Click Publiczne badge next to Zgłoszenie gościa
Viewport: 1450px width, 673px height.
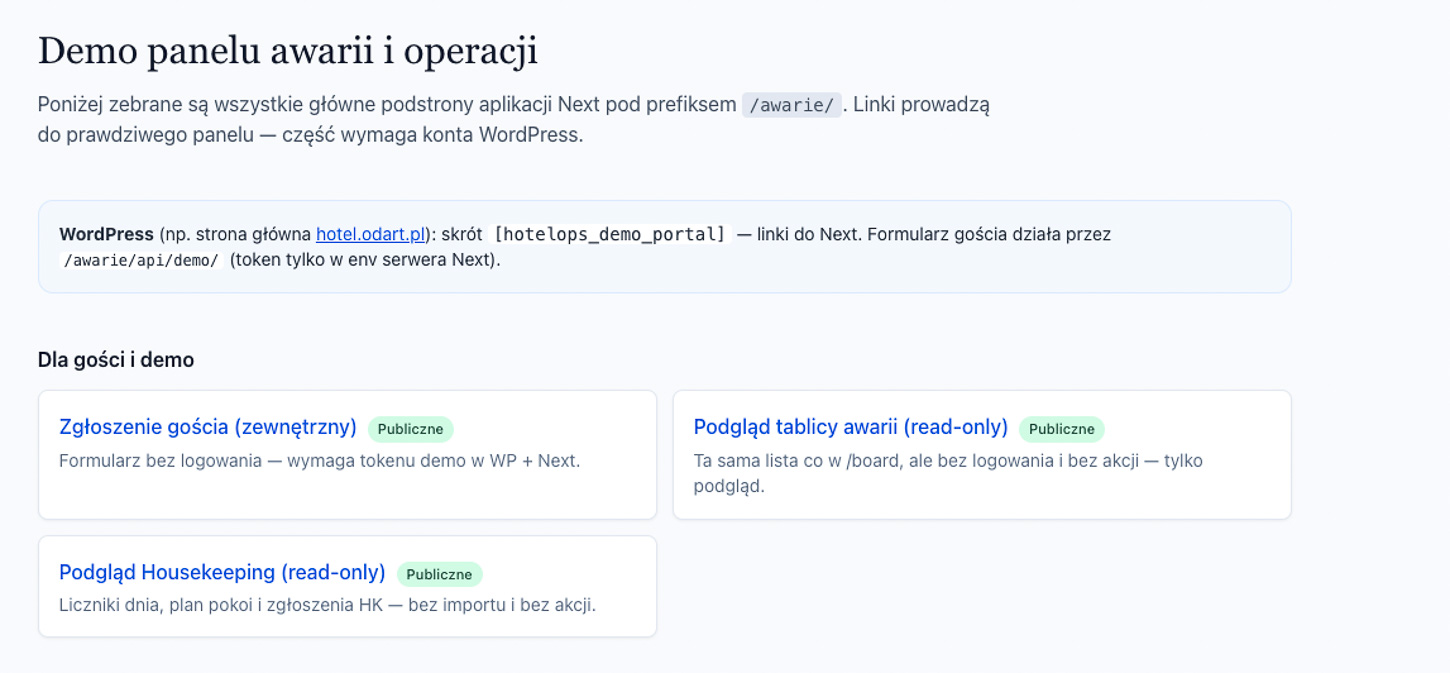point(410,429)
